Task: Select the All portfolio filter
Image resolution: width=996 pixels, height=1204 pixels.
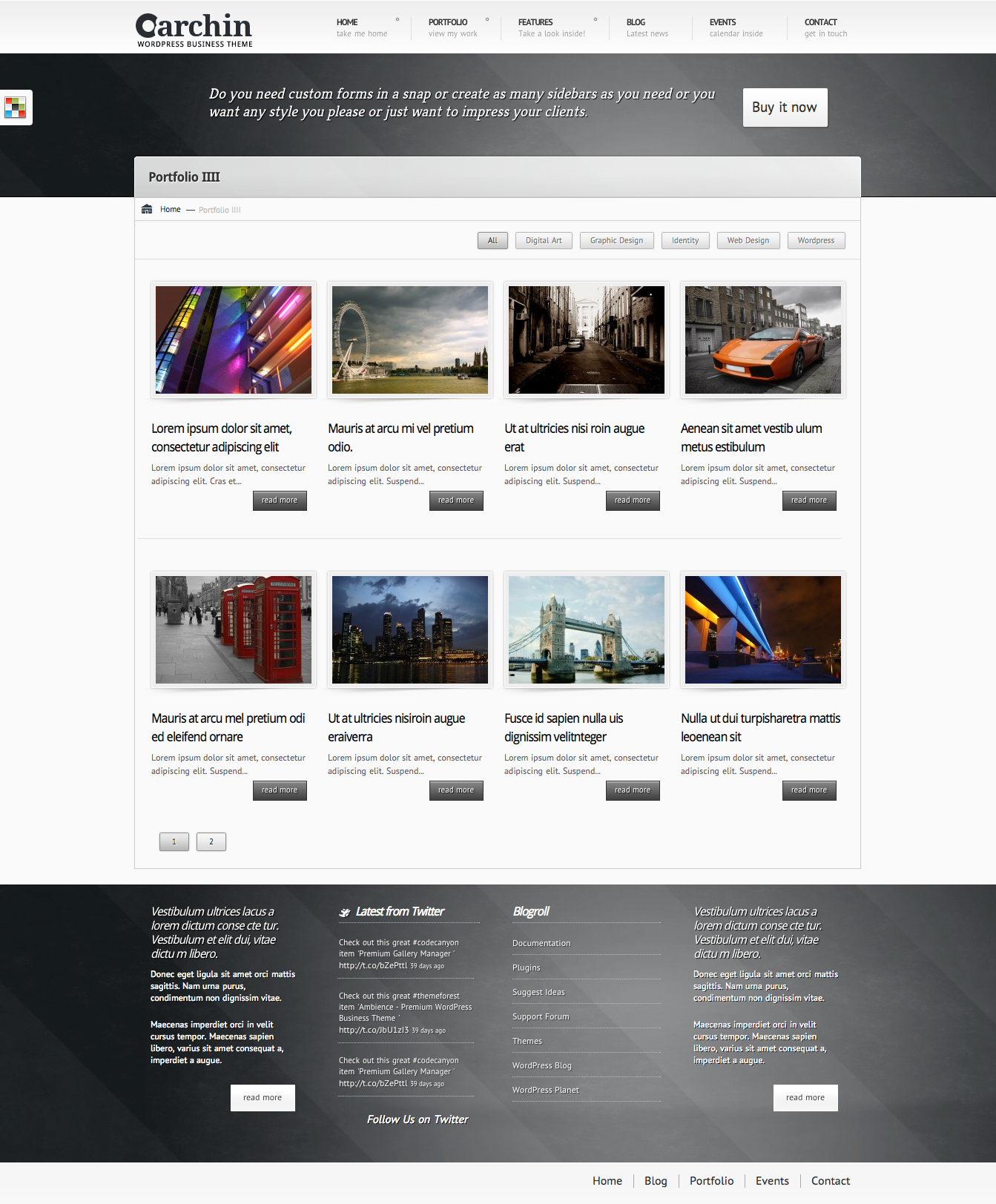Action: (x=492, y=240)
